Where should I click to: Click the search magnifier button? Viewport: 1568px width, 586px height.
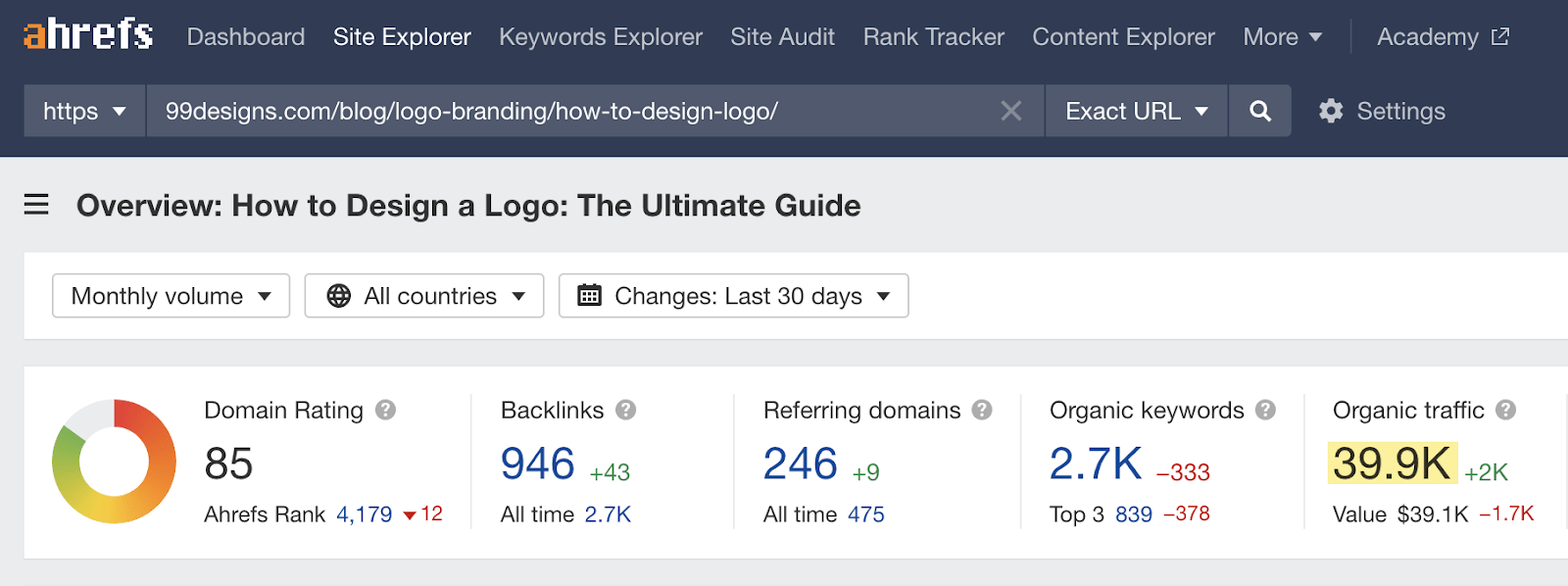(x=1260, y=111)
